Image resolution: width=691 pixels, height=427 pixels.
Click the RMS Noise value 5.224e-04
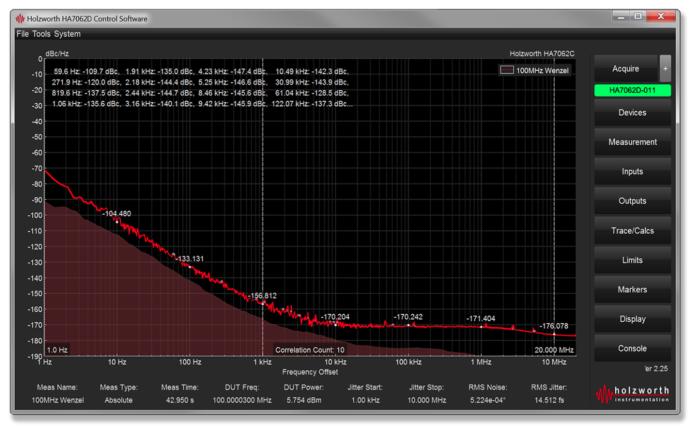[488, 401]
